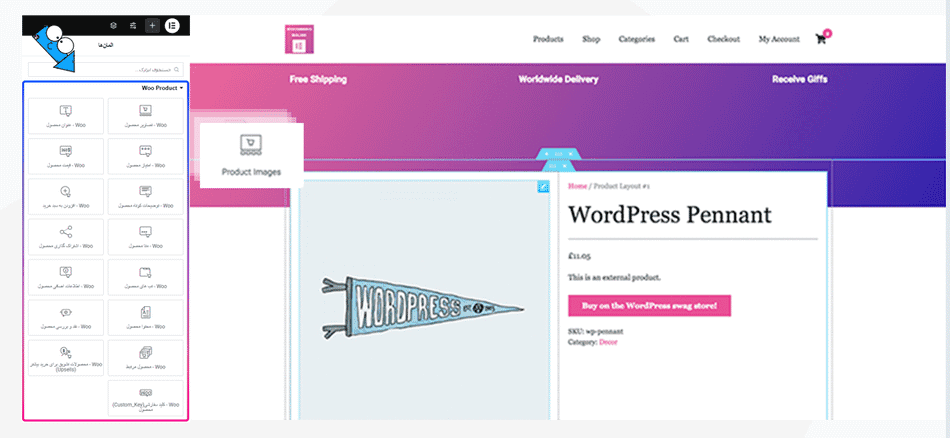Click the widget search input field

[105, 69]
